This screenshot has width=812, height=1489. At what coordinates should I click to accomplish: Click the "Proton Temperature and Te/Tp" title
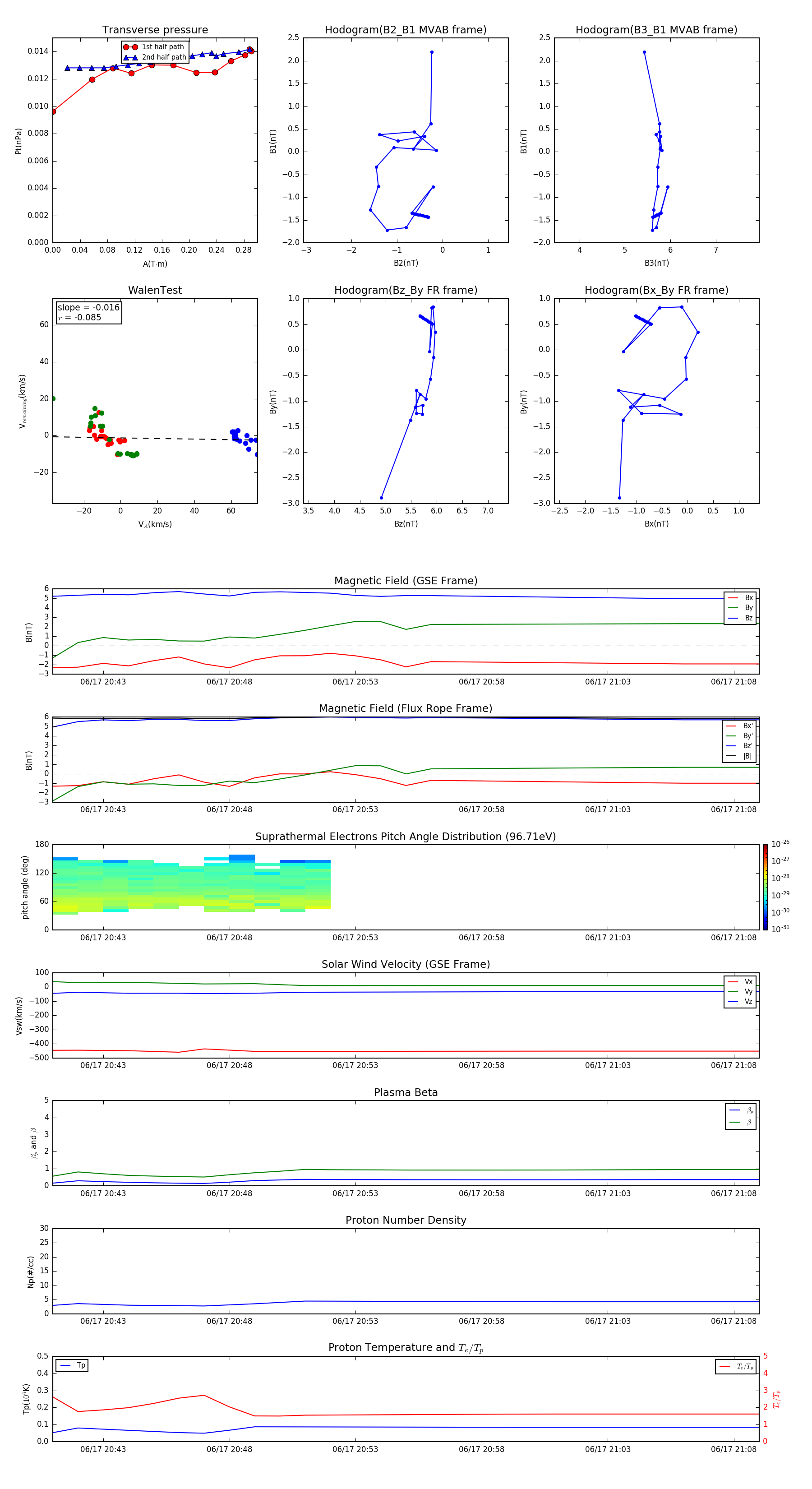click(x=406, y=1348)
